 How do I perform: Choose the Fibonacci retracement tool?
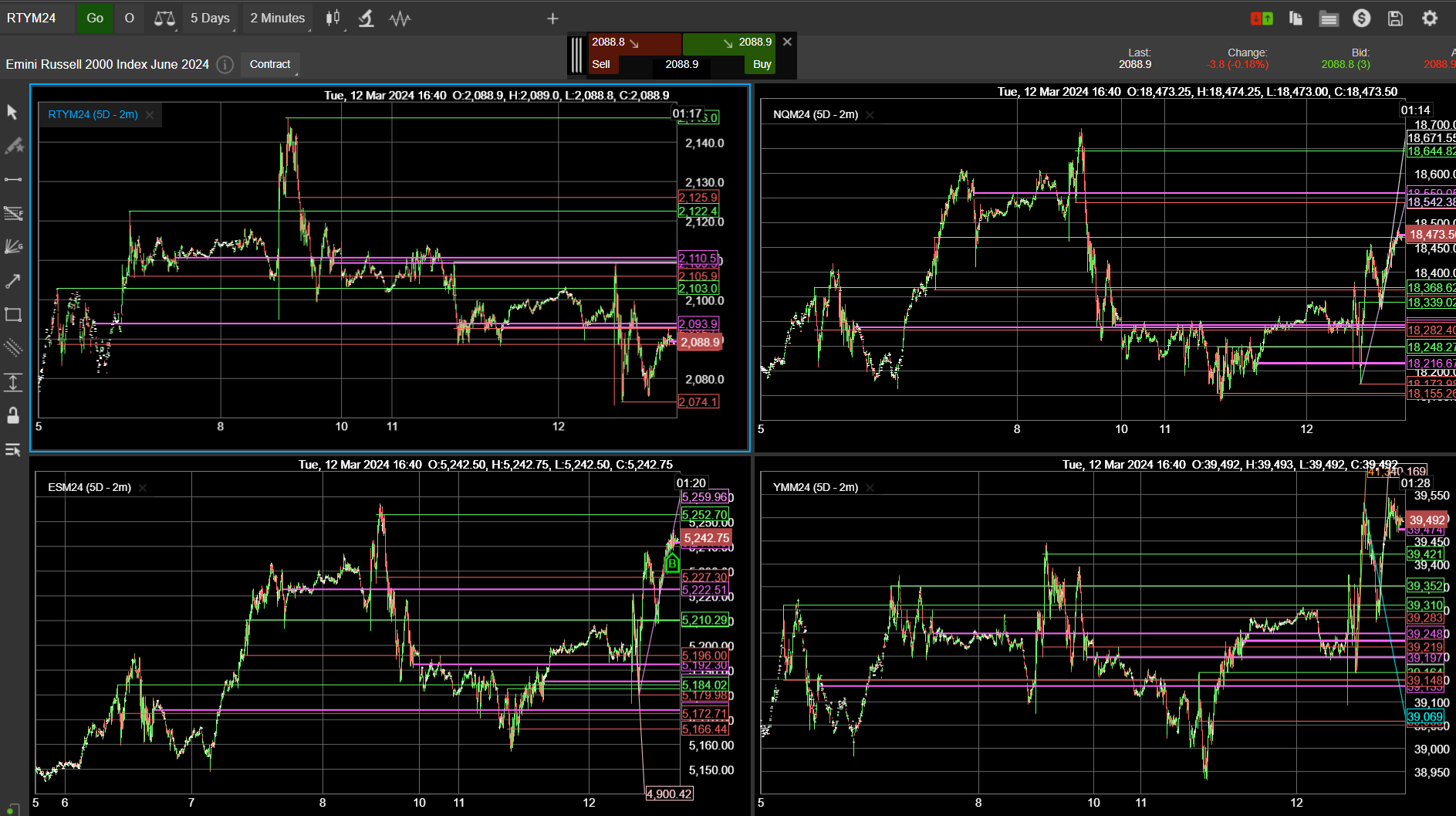click(13, 213)
